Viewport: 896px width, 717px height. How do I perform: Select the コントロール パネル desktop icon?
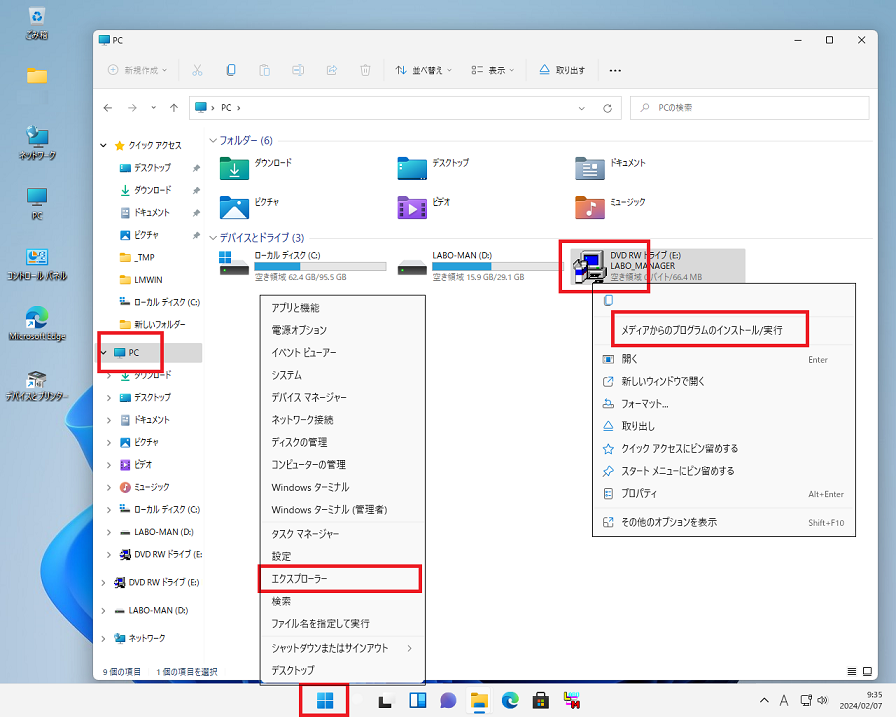37,265
